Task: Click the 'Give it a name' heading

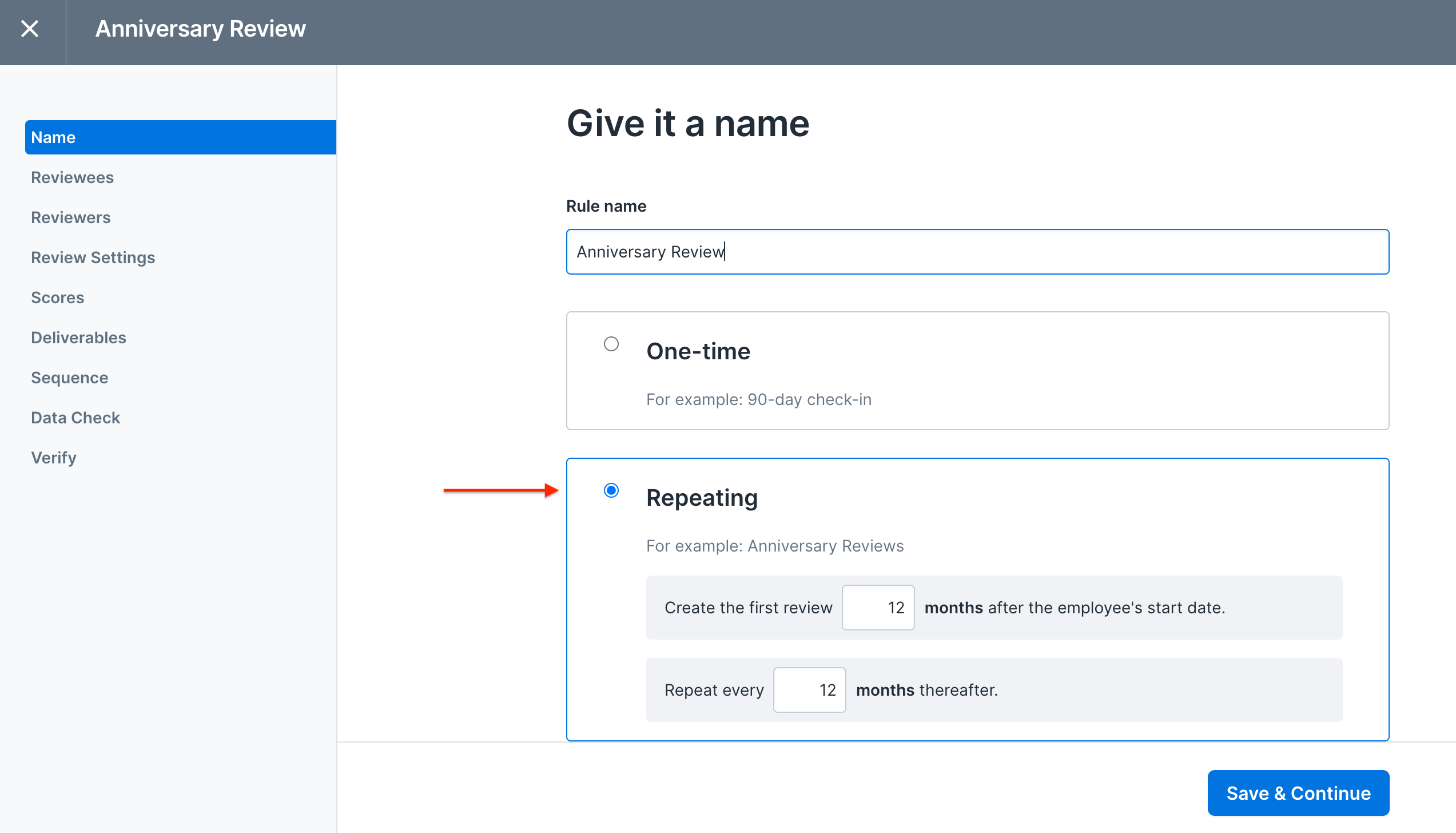Action: 688,124
